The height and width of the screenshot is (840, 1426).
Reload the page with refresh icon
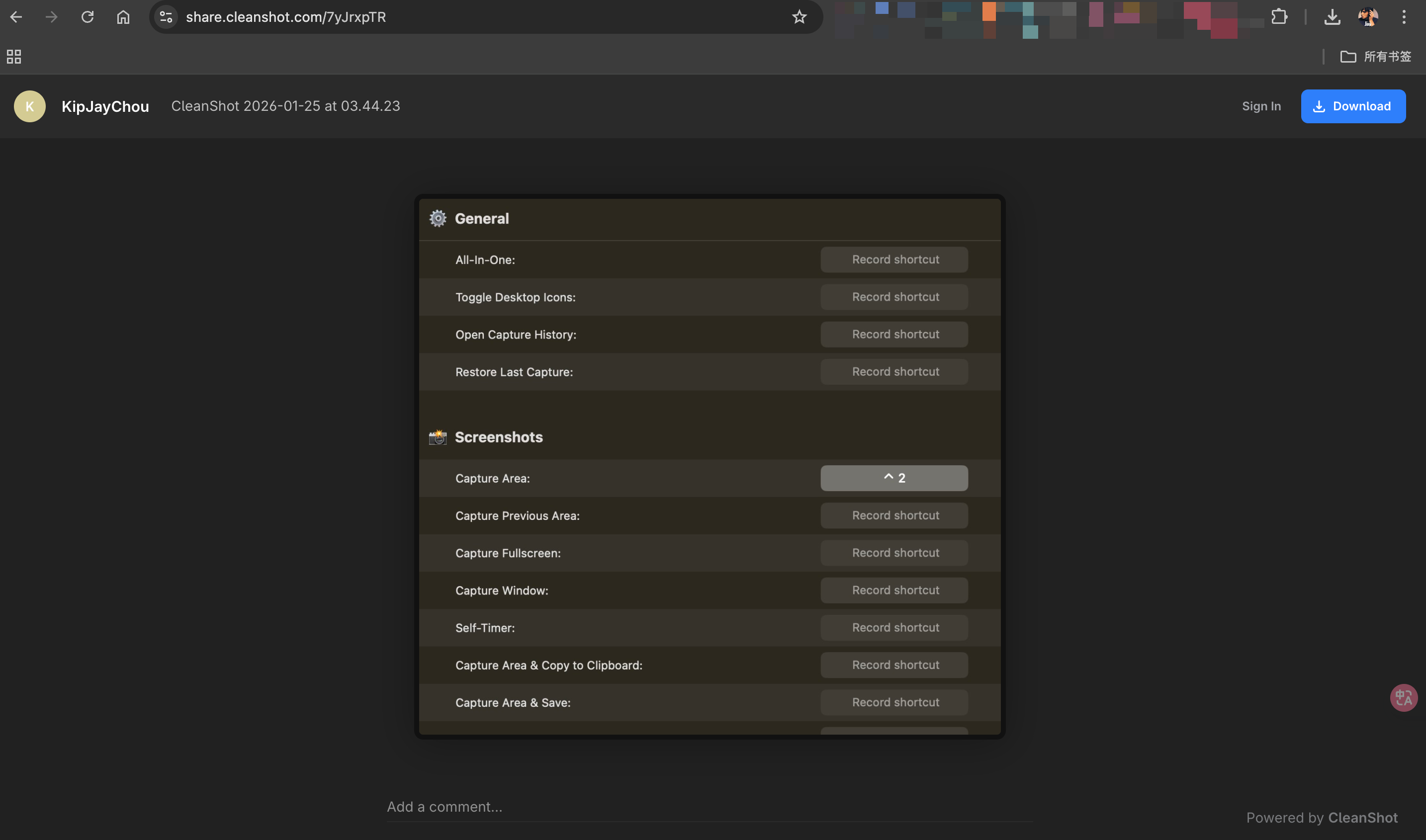coord(87,17)
